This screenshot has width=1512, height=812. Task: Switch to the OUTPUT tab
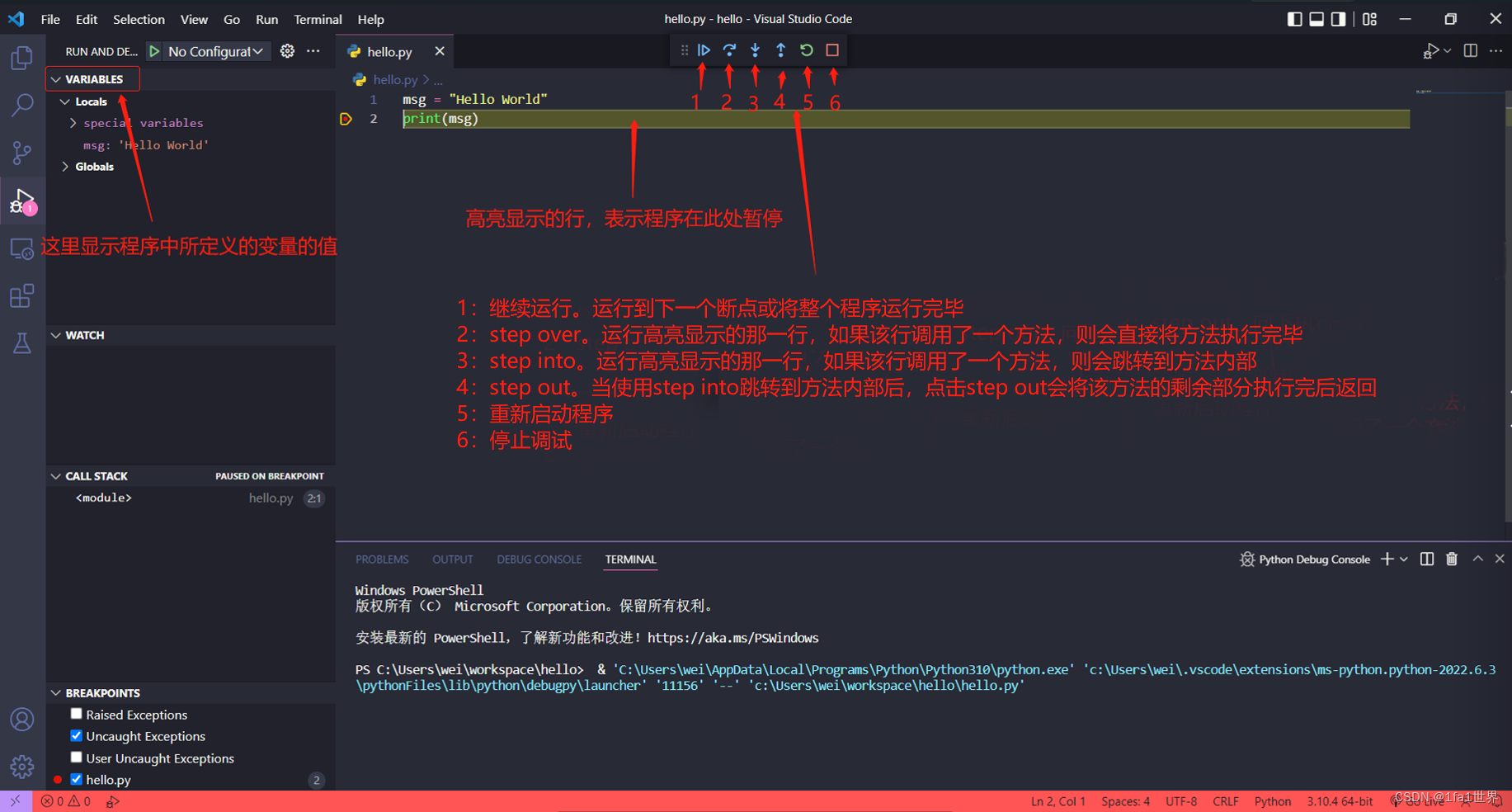click(x=453, y=559)
